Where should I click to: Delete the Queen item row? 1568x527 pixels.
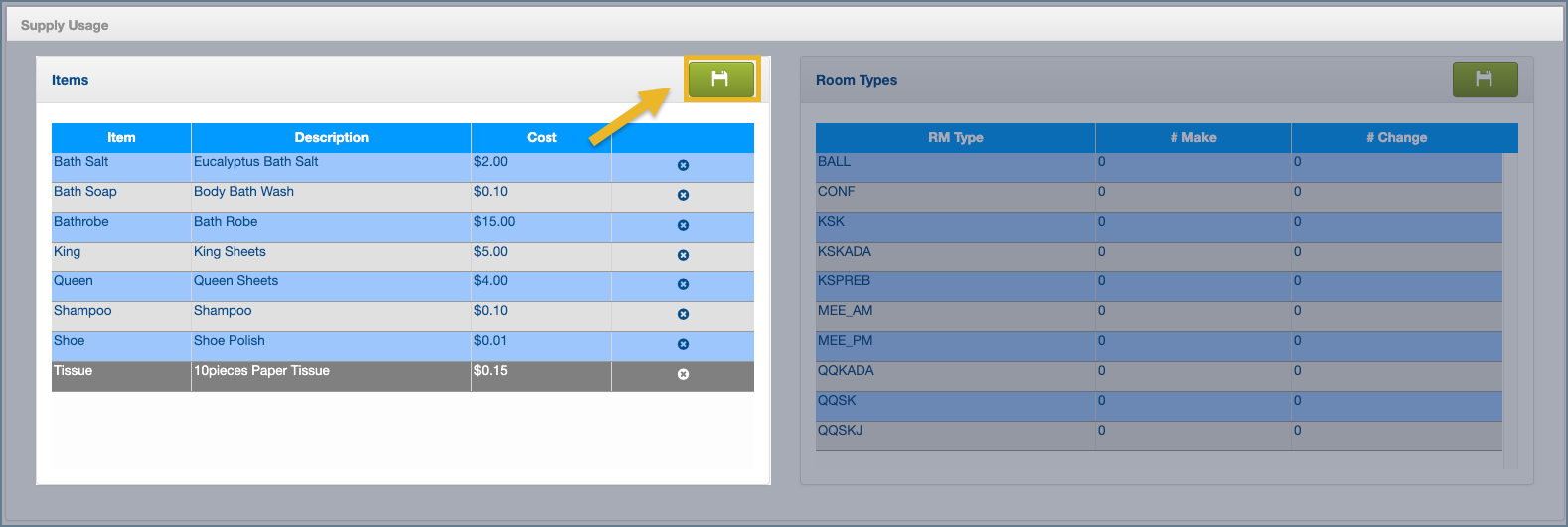[683, 285]
